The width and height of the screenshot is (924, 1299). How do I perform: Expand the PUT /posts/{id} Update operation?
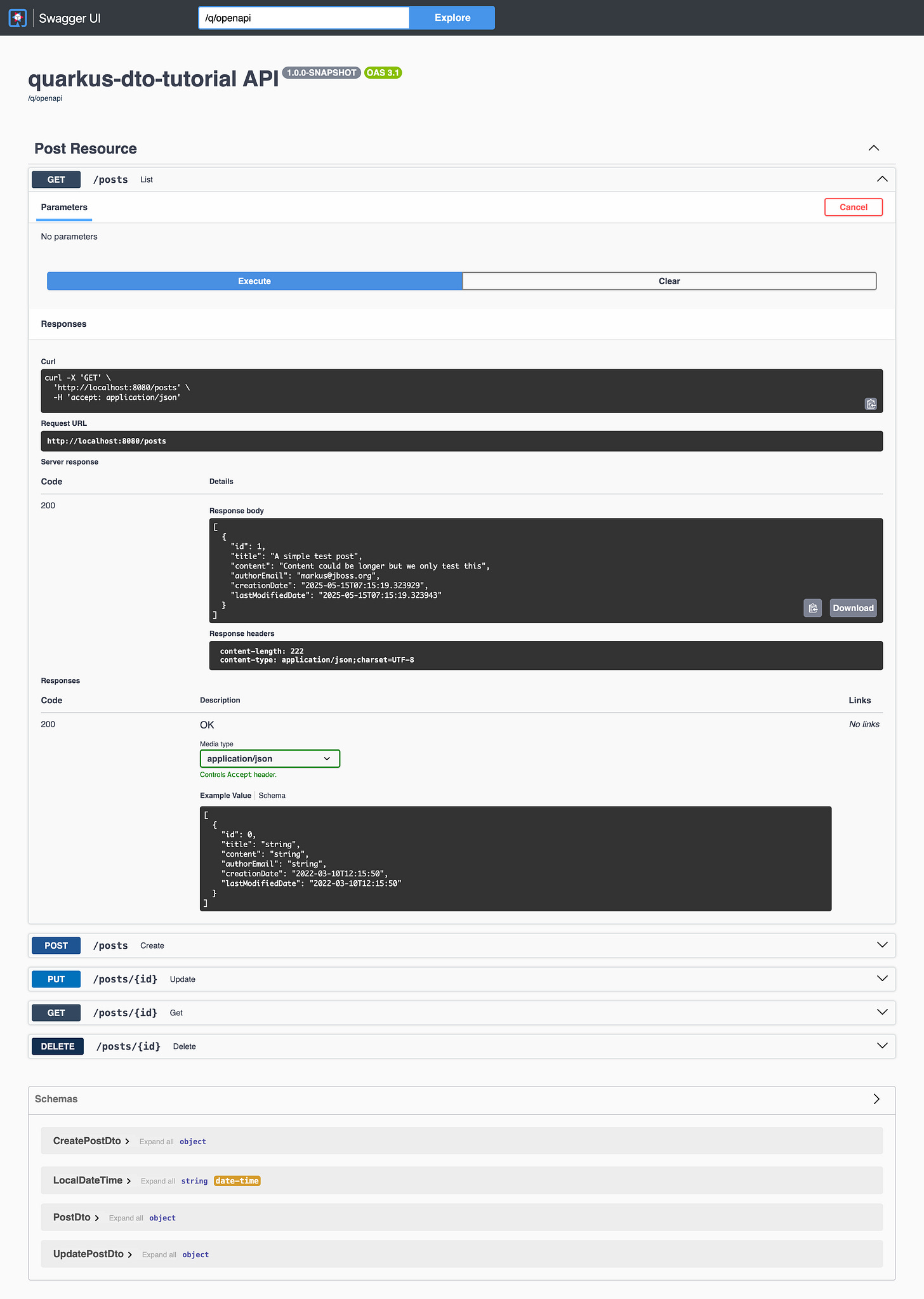tap(882, 979)
